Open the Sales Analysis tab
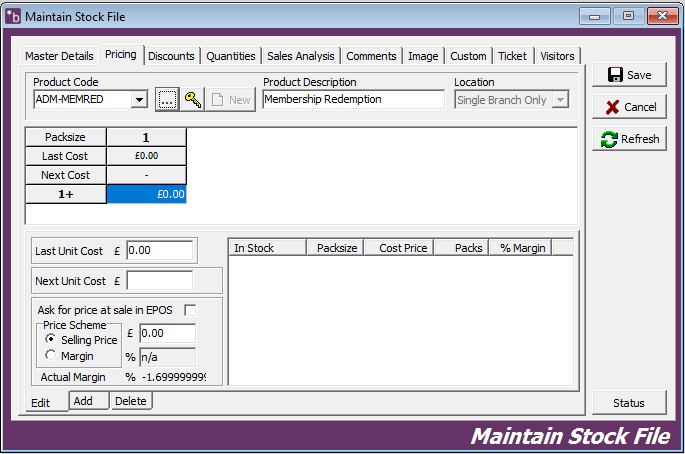Viewport: 685px width, 454px height. tap(300, 56)
